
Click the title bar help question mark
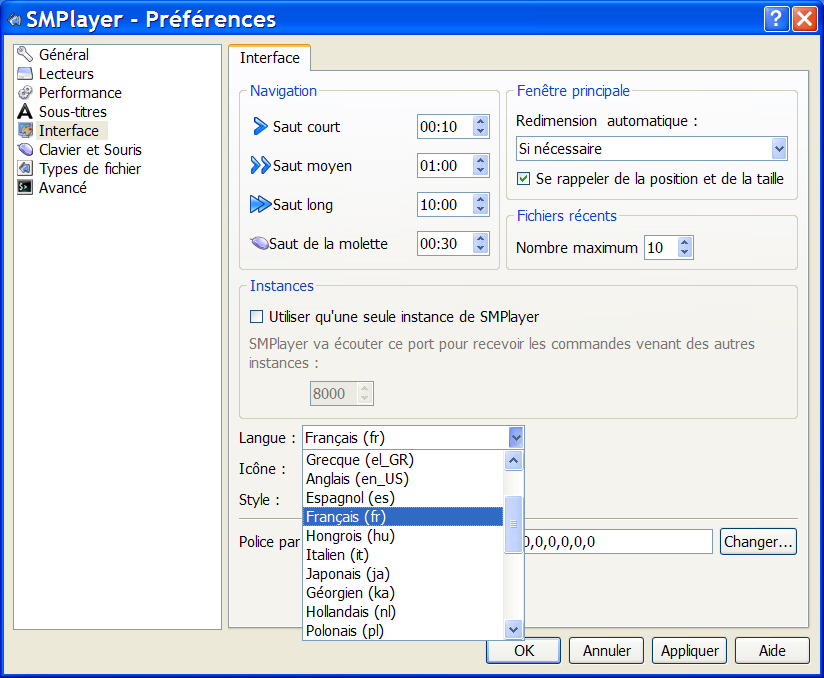pyautogui.click(x=776, y=19)
